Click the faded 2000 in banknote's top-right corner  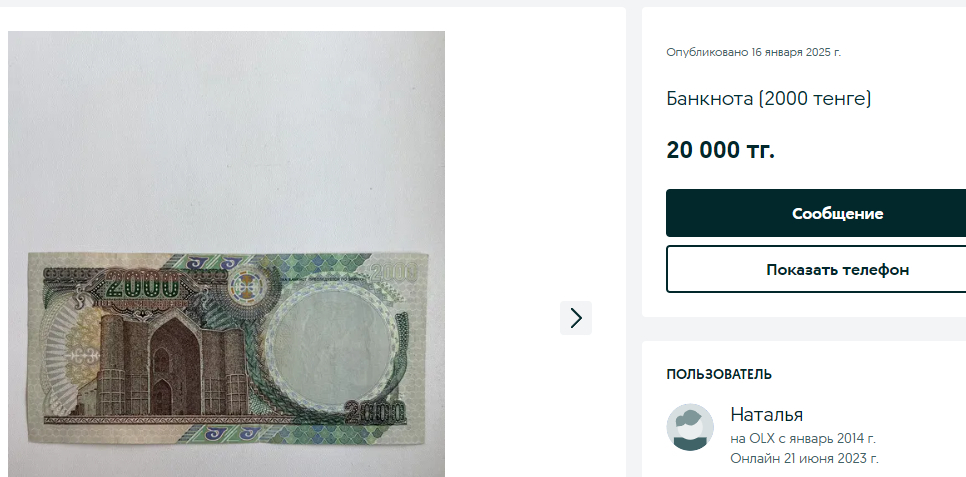[394, 272]
